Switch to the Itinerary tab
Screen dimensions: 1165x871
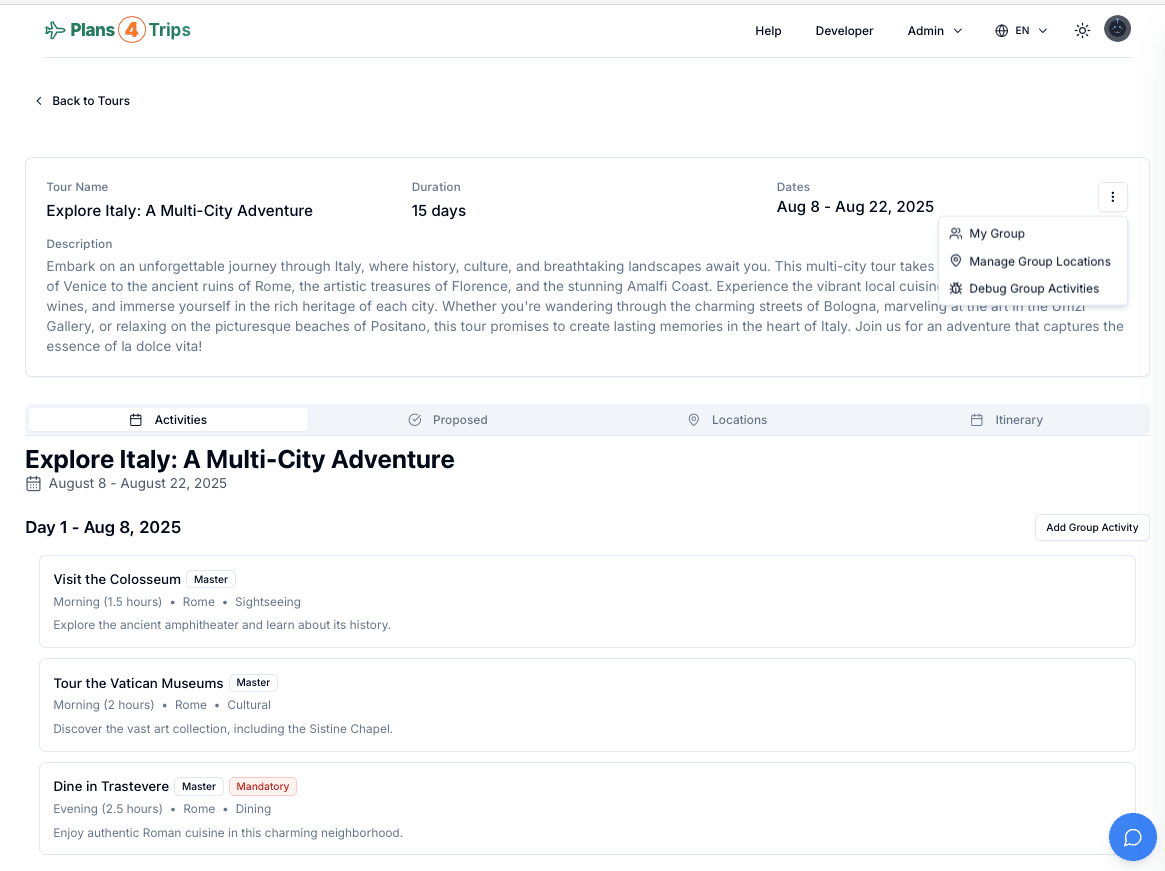1017,420
